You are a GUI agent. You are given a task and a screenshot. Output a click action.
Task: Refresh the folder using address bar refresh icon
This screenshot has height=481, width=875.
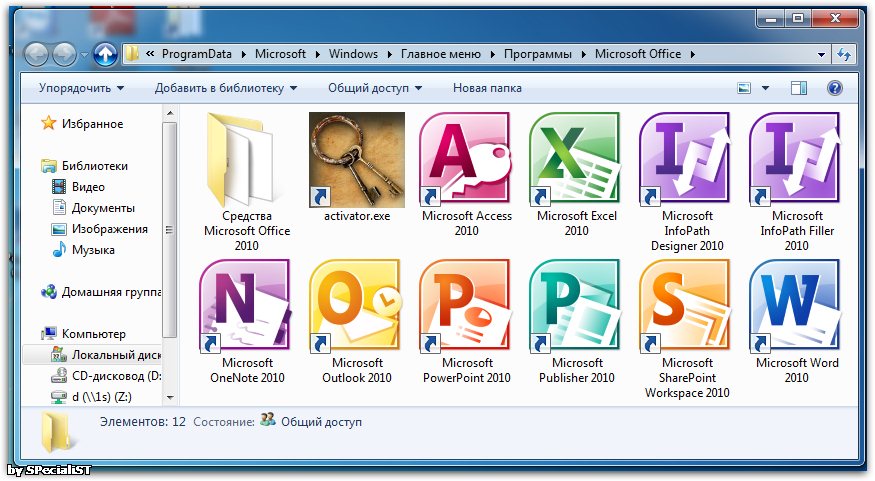pyautogui.click(x=844, y=55)
